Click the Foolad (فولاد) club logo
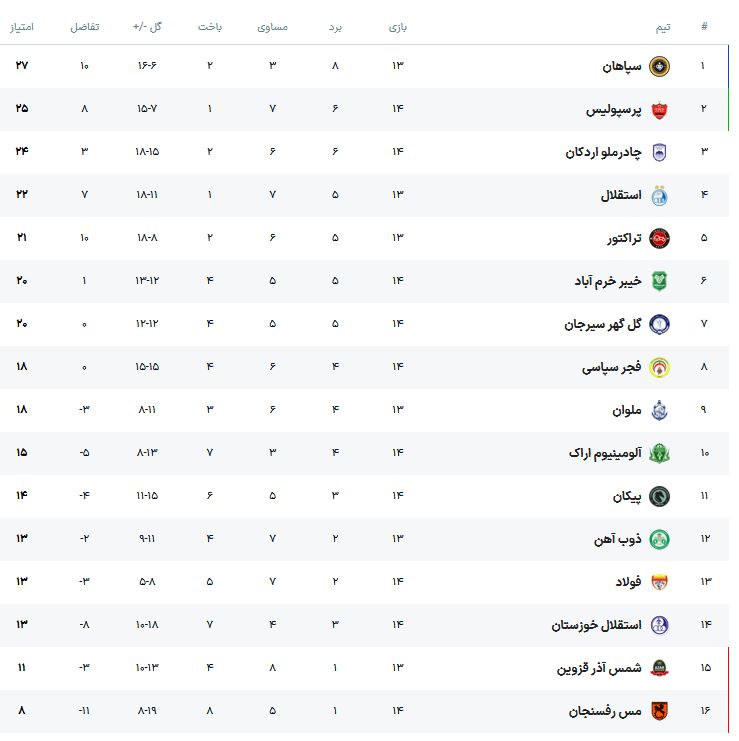 pyautogui.click(x=659, y=582)
